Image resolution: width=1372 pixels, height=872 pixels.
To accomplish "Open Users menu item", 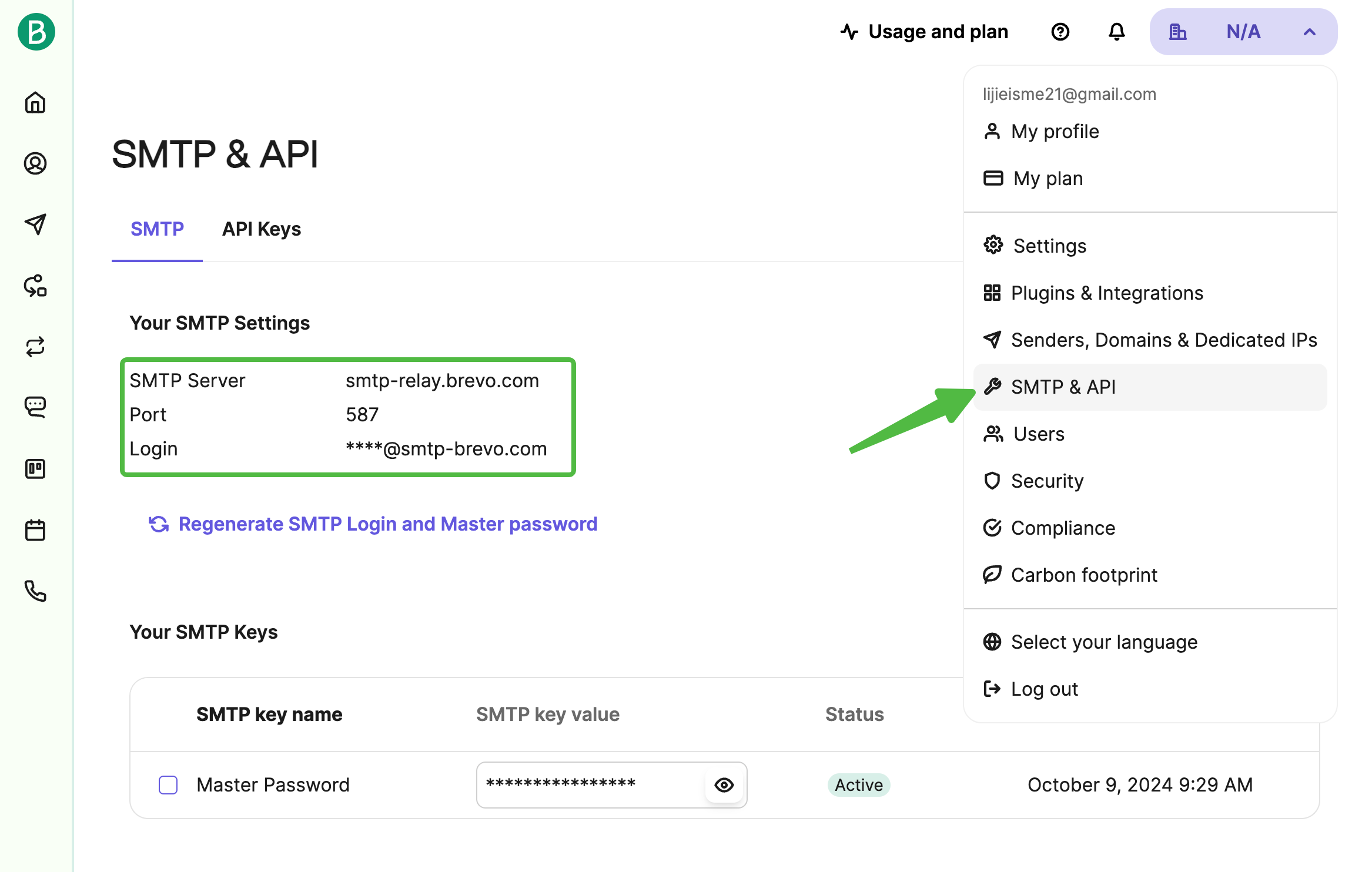I will tap(1150, 434).
